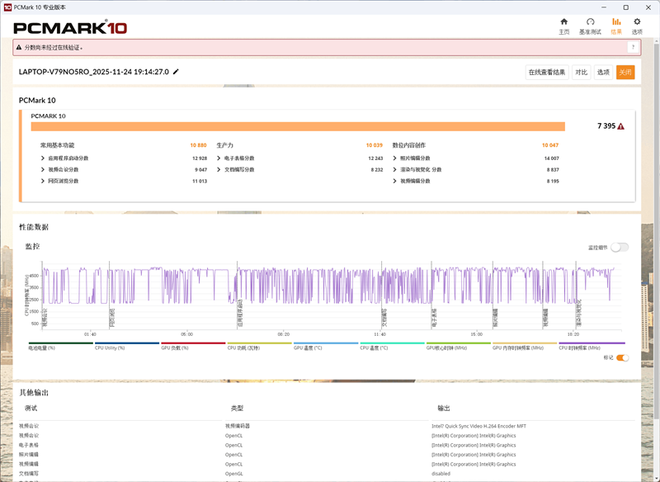The height and width of the screenshot is (482, 660).
Task: Click the red warning triangle beside 7 395
Action: 621,127
